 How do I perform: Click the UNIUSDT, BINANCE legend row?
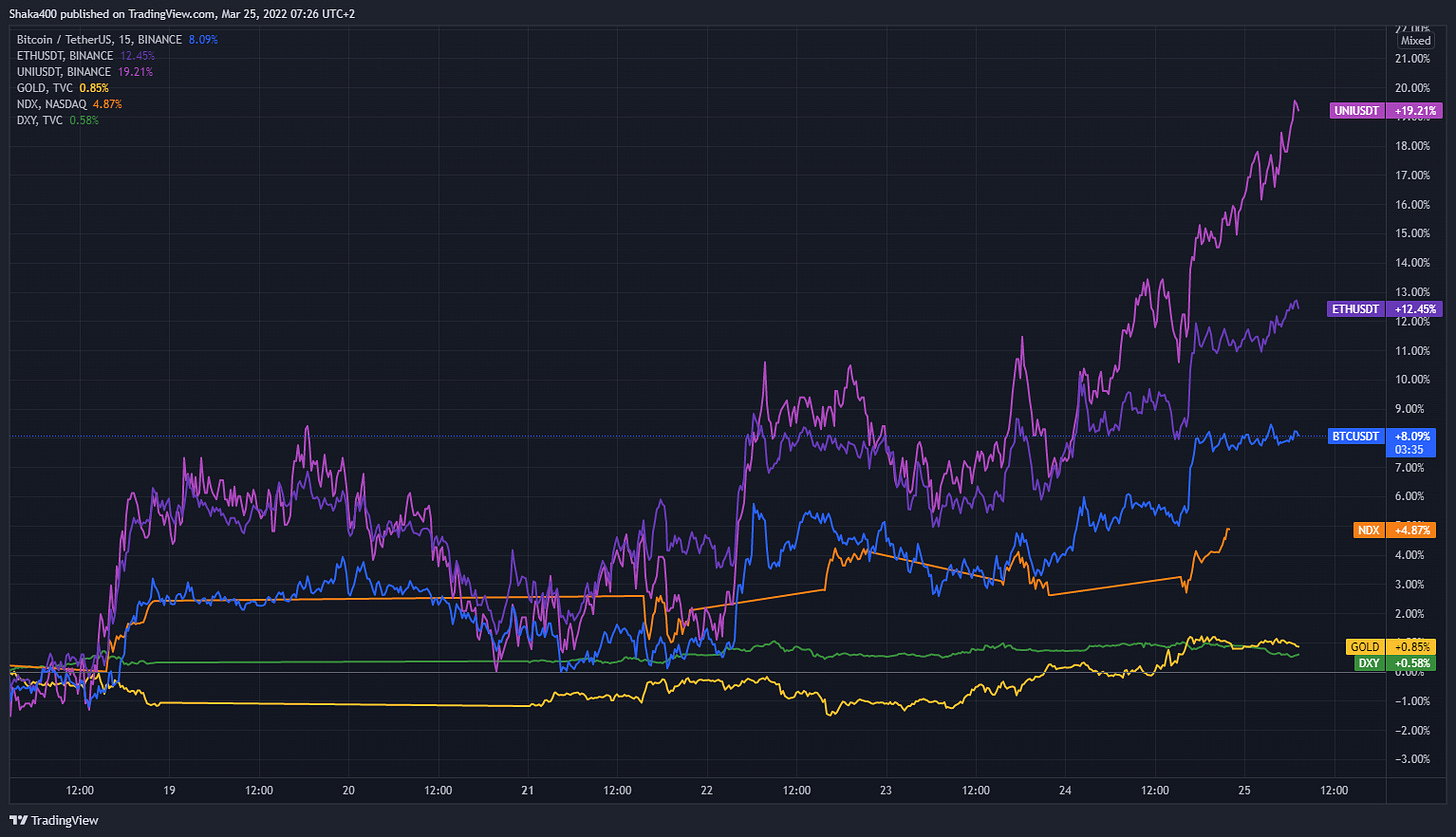click(84, 71)
